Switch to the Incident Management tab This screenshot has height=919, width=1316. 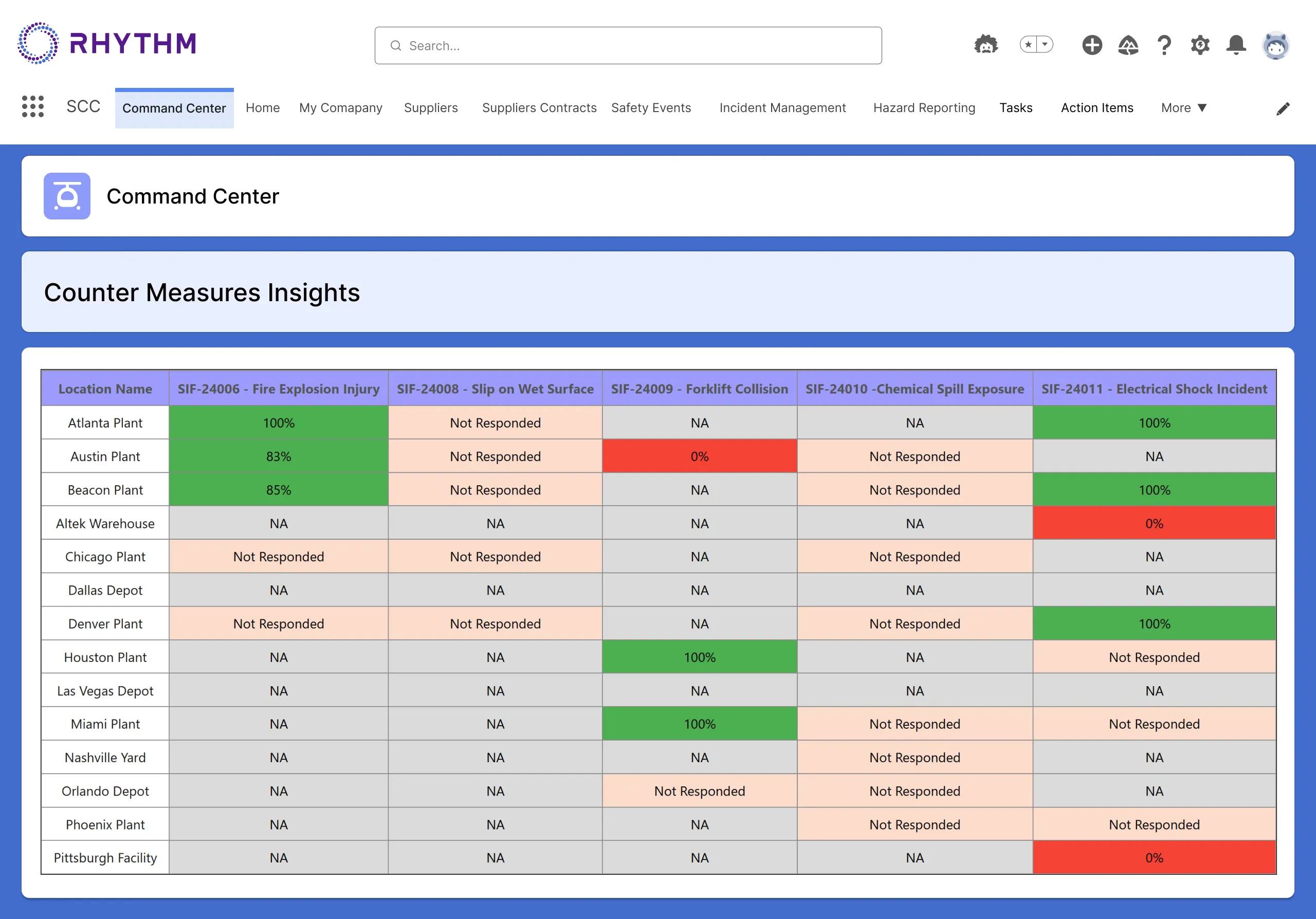tap(782, 108)
